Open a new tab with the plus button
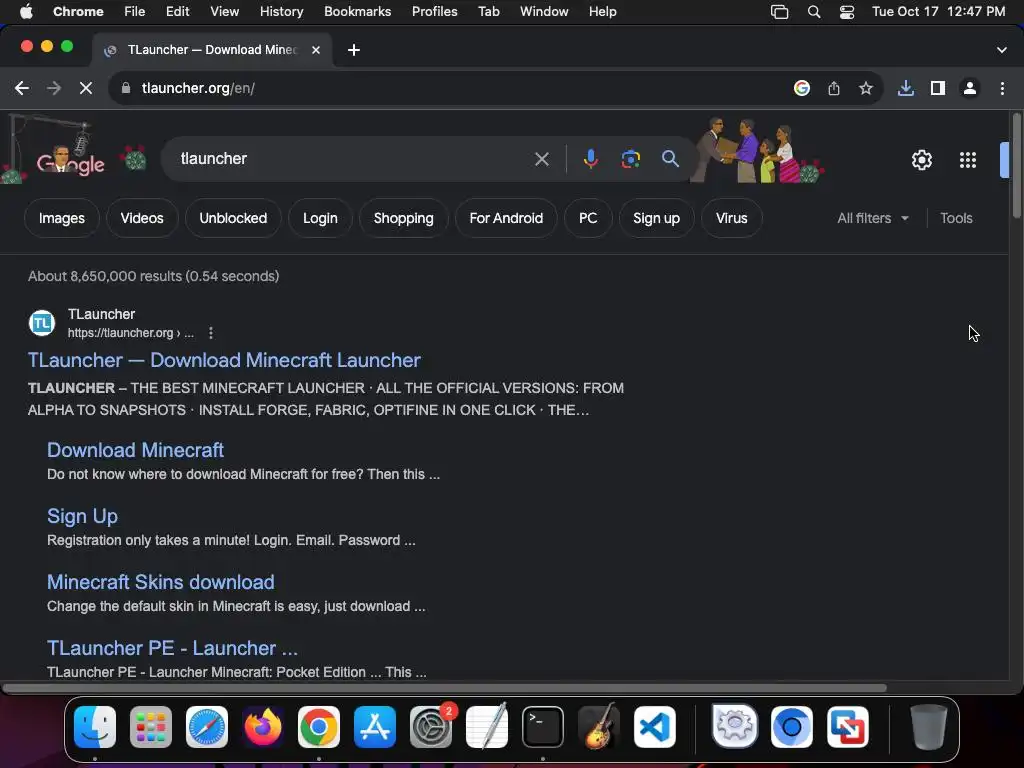Image resolution: width=1024 pixels, height=768 pixels. tap(354, 50)
